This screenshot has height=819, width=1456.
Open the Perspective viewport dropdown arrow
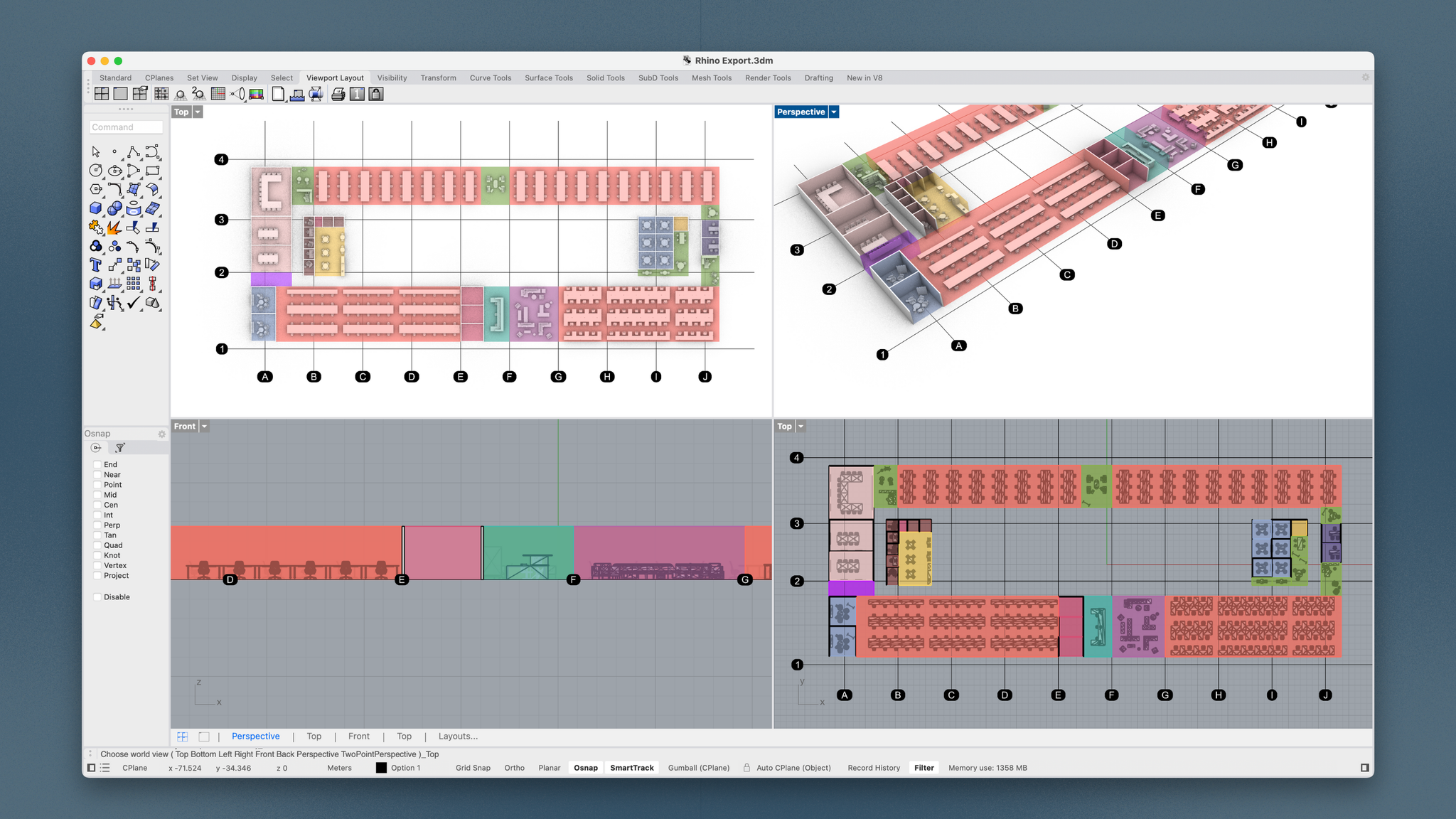click(x=834, y=112)
